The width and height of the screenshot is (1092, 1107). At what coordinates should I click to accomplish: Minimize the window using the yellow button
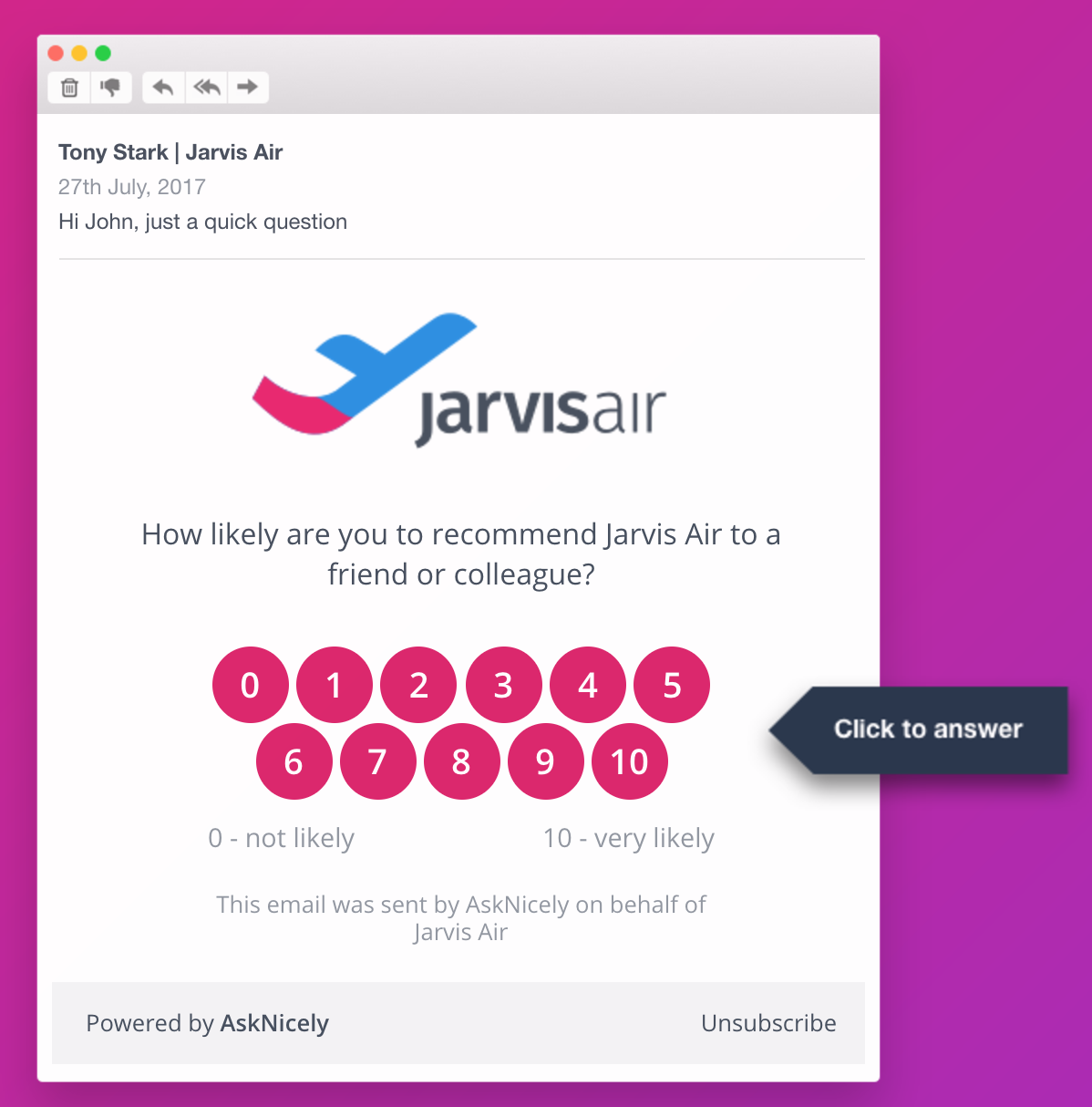point(79,53)
